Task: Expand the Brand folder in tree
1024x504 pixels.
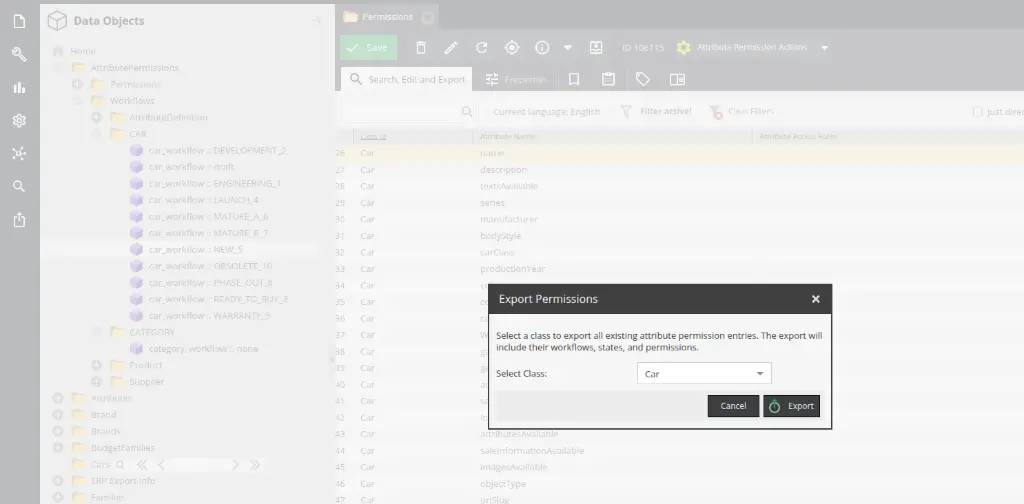Action: tap(57, 415)
